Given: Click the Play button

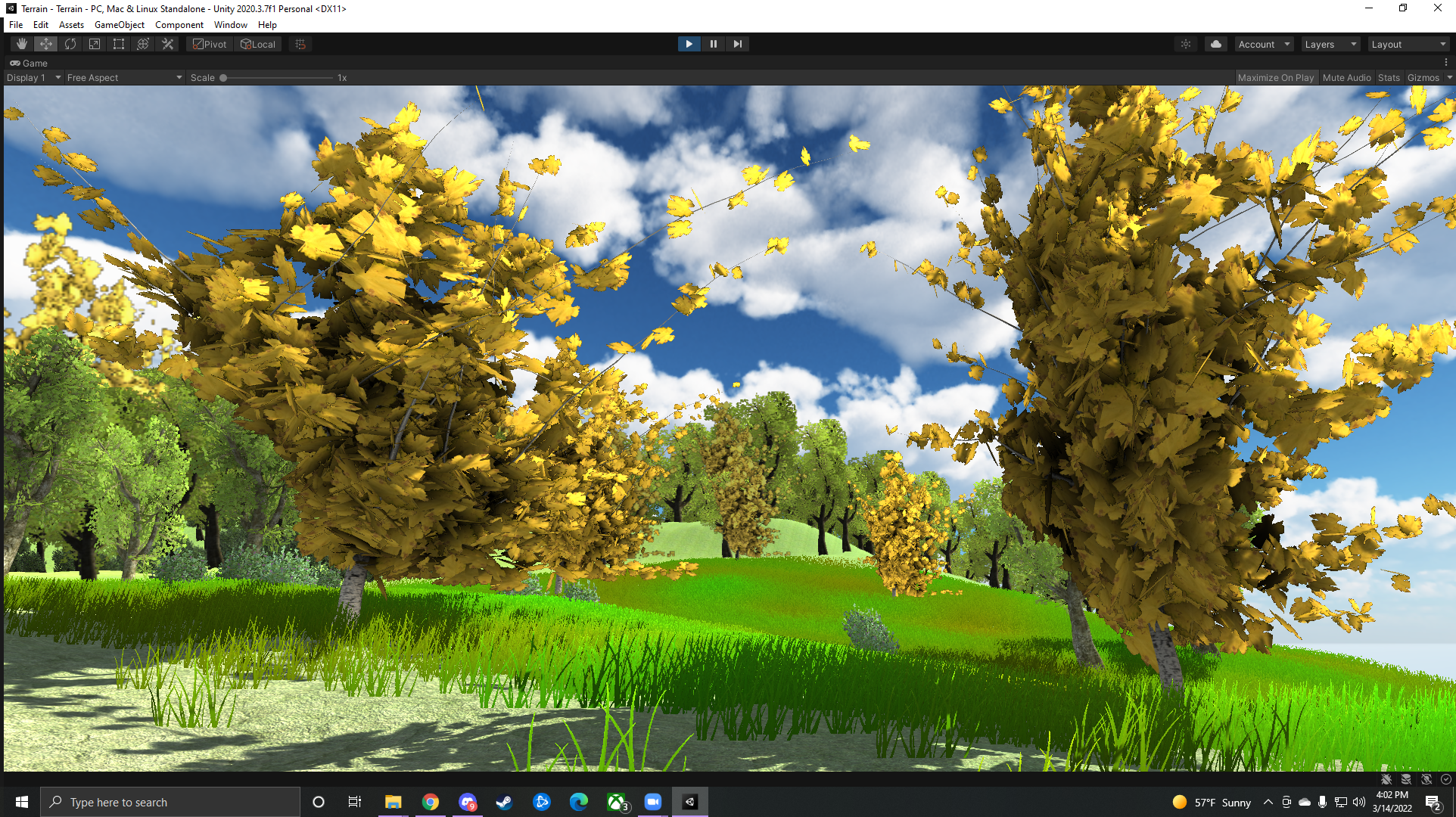Looking at the screenshot, I should [689, 44].
